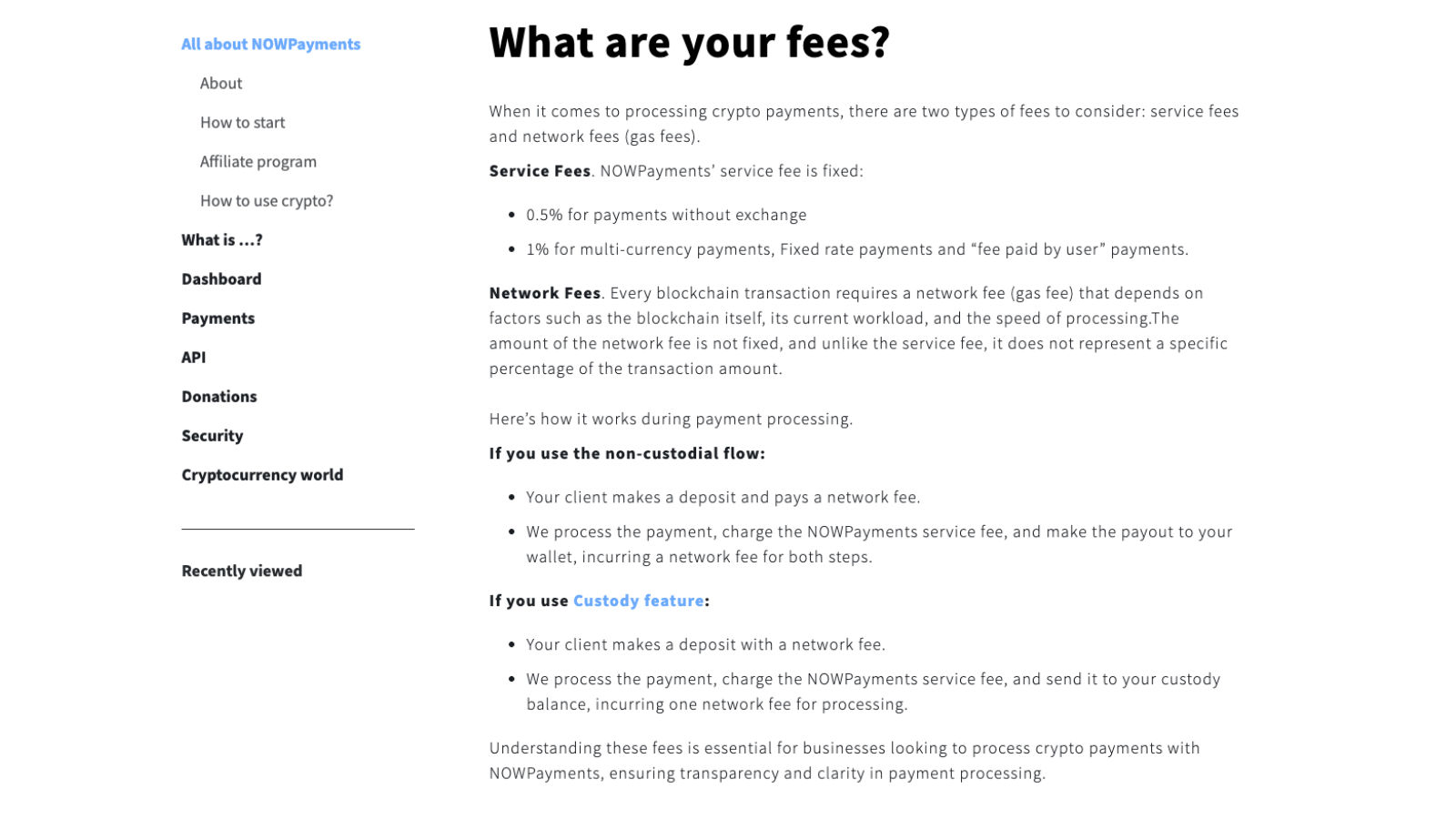
Task: Expand the Dashboard category
Action: pyautogui.click(x=221, y=278)
